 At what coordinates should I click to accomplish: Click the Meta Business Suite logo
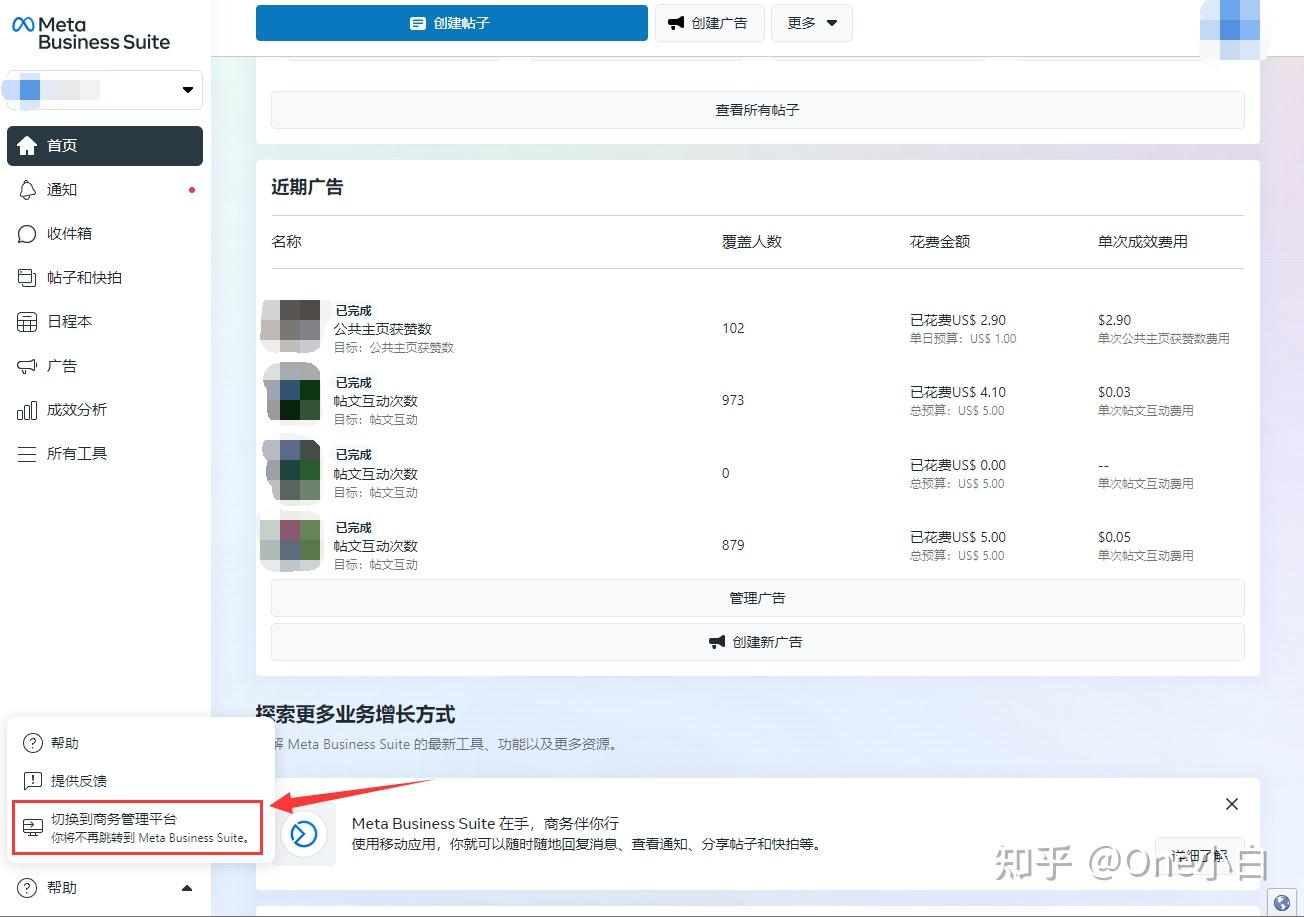click(91, 33)
